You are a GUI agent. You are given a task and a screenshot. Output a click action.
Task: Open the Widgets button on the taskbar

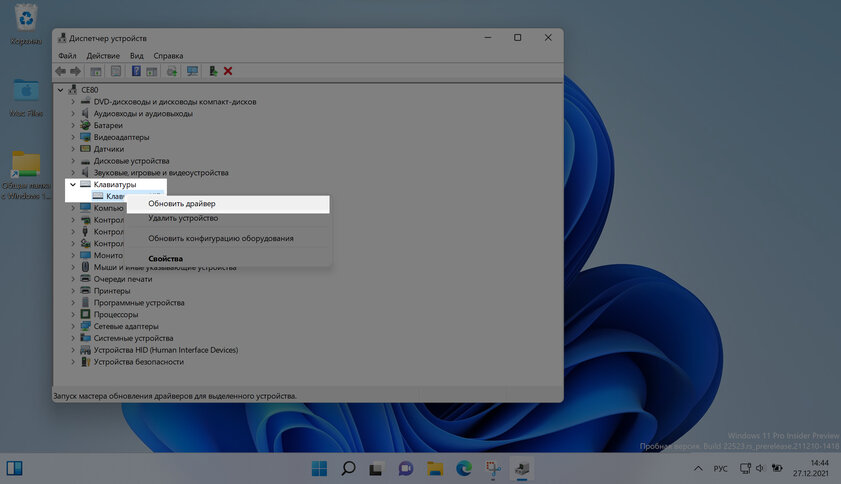point(14,468)
